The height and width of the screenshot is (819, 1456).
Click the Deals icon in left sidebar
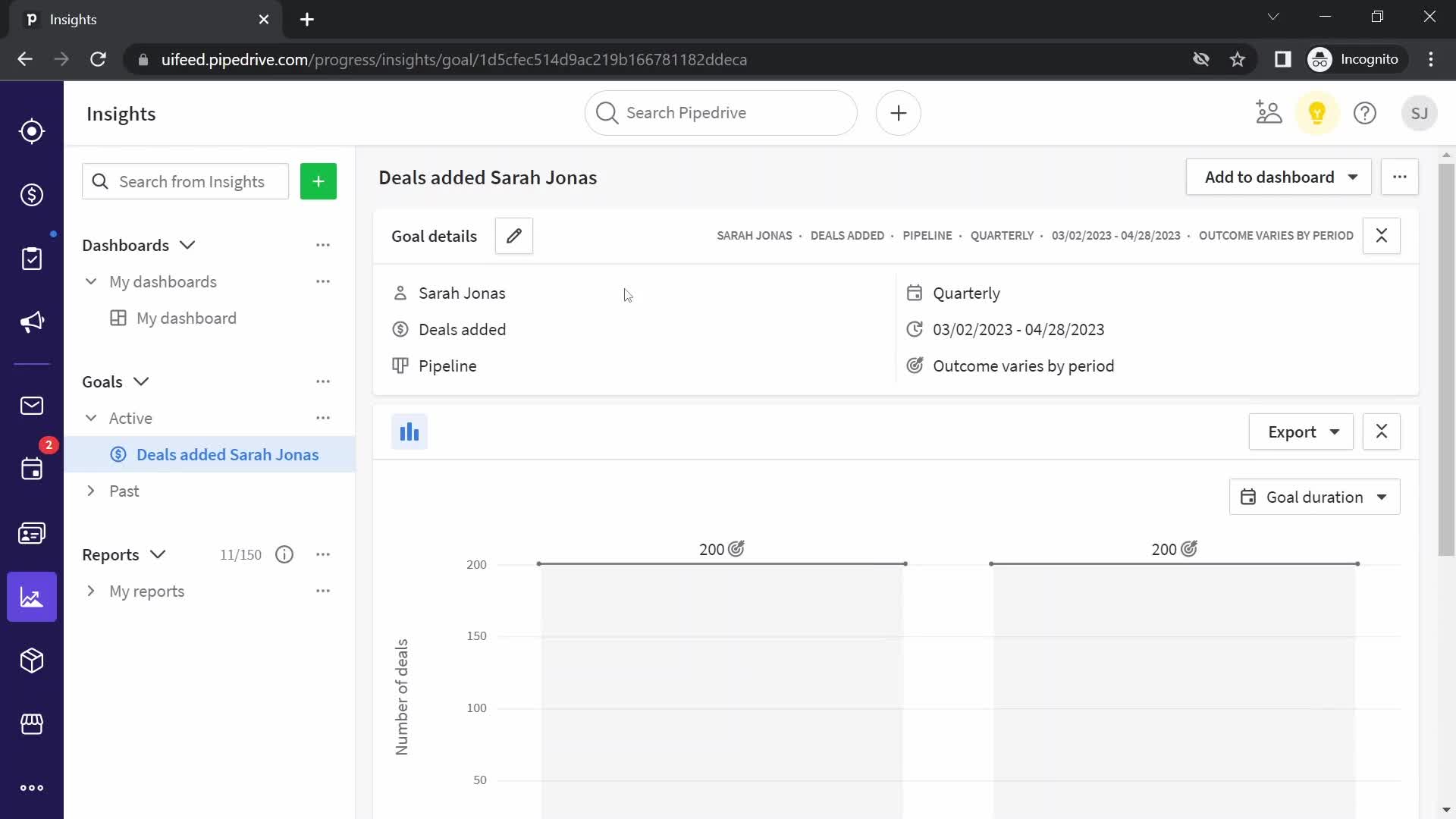(x=32, y=195)
